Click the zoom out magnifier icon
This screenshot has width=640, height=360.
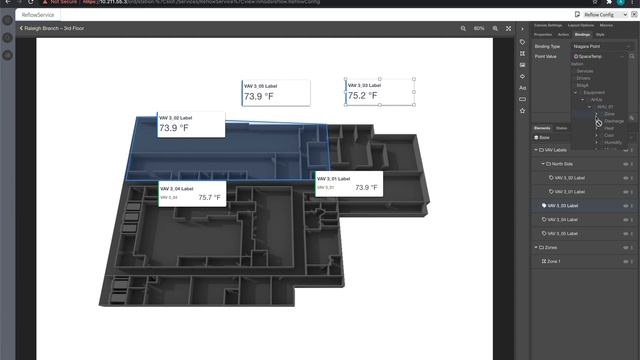pos(463,29)
